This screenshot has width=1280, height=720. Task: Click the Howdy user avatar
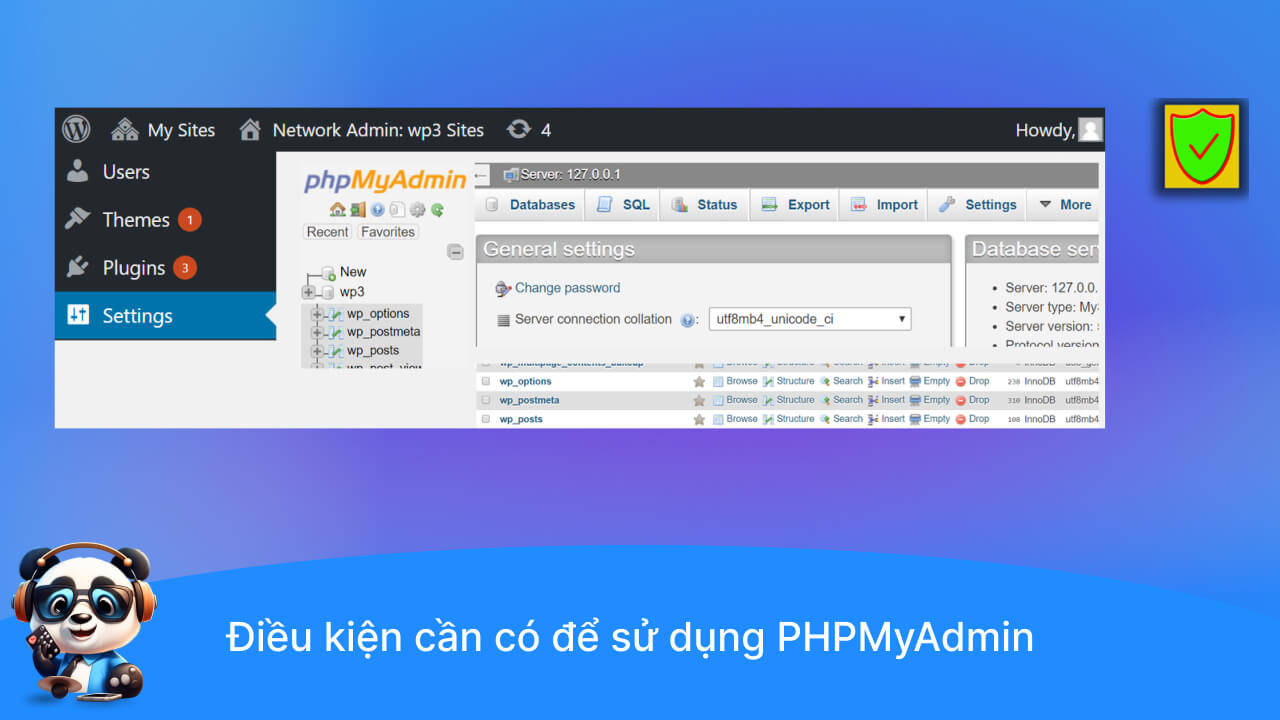[1090, 130]
